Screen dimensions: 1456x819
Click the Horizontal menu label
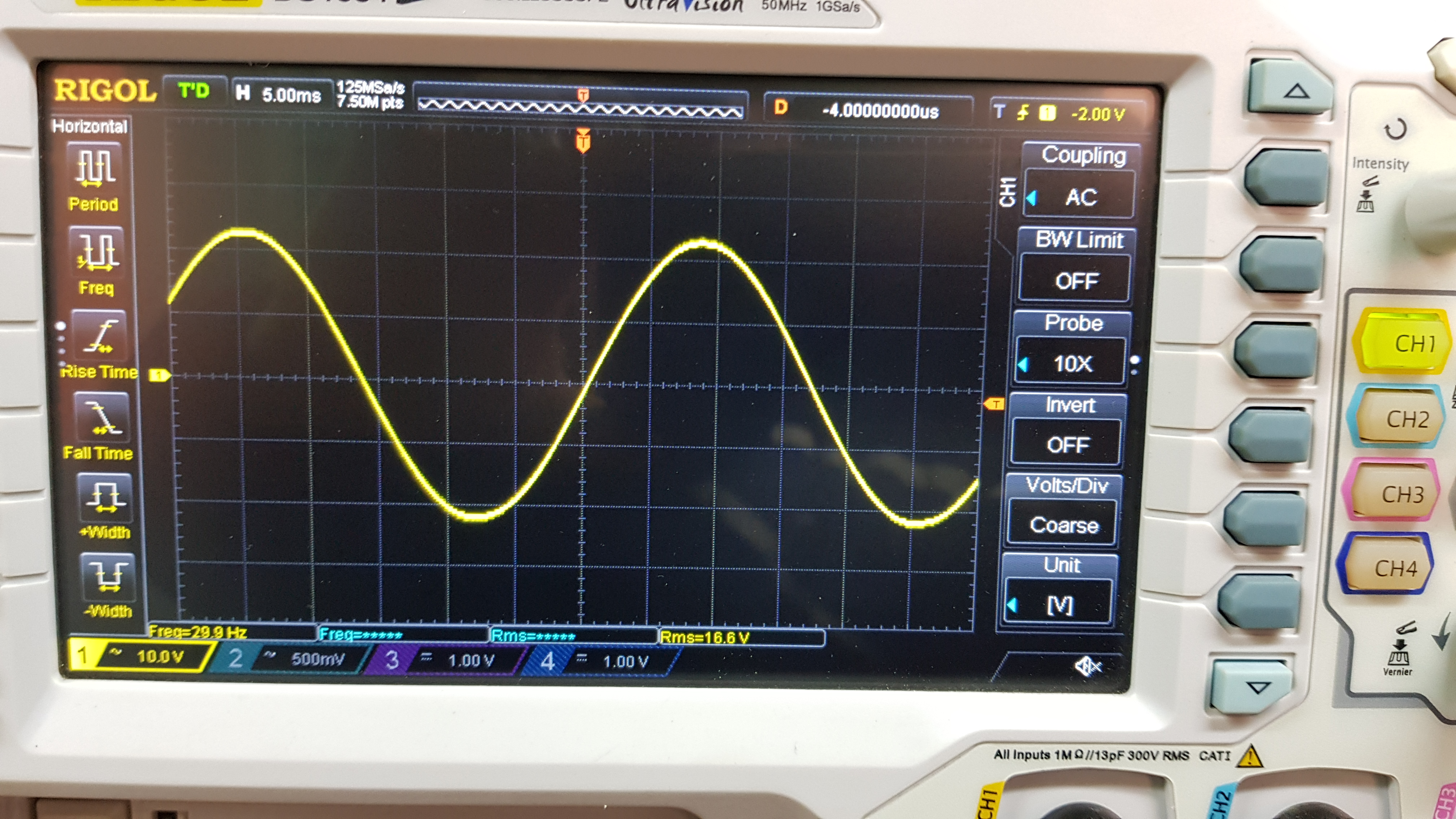(x=90, y=125)
